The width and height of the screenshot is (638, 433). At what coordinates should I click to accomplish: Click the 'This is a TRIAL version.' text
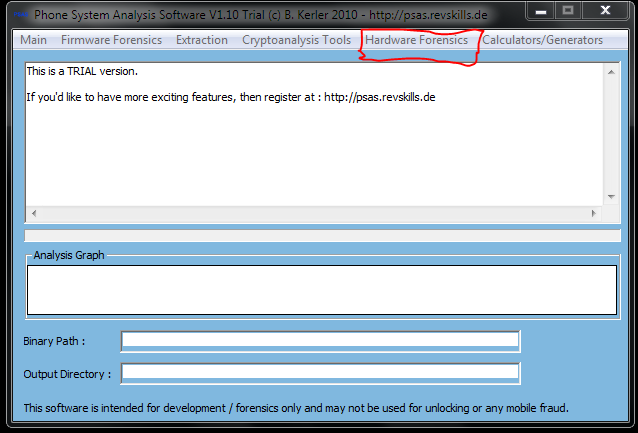pyautogui.click(x=82, y=71)
